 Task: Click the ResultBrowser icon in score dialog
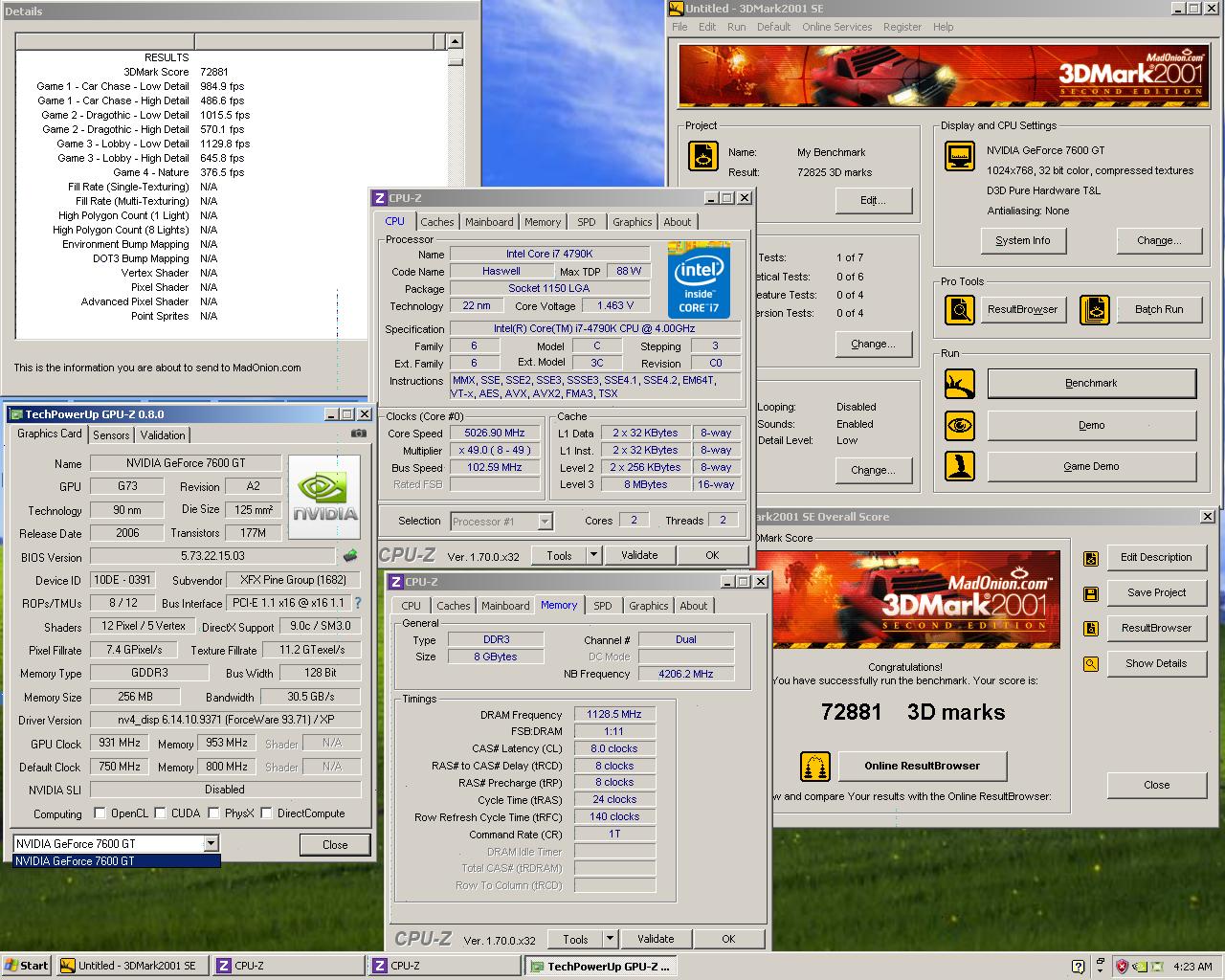pos(1090,629)
